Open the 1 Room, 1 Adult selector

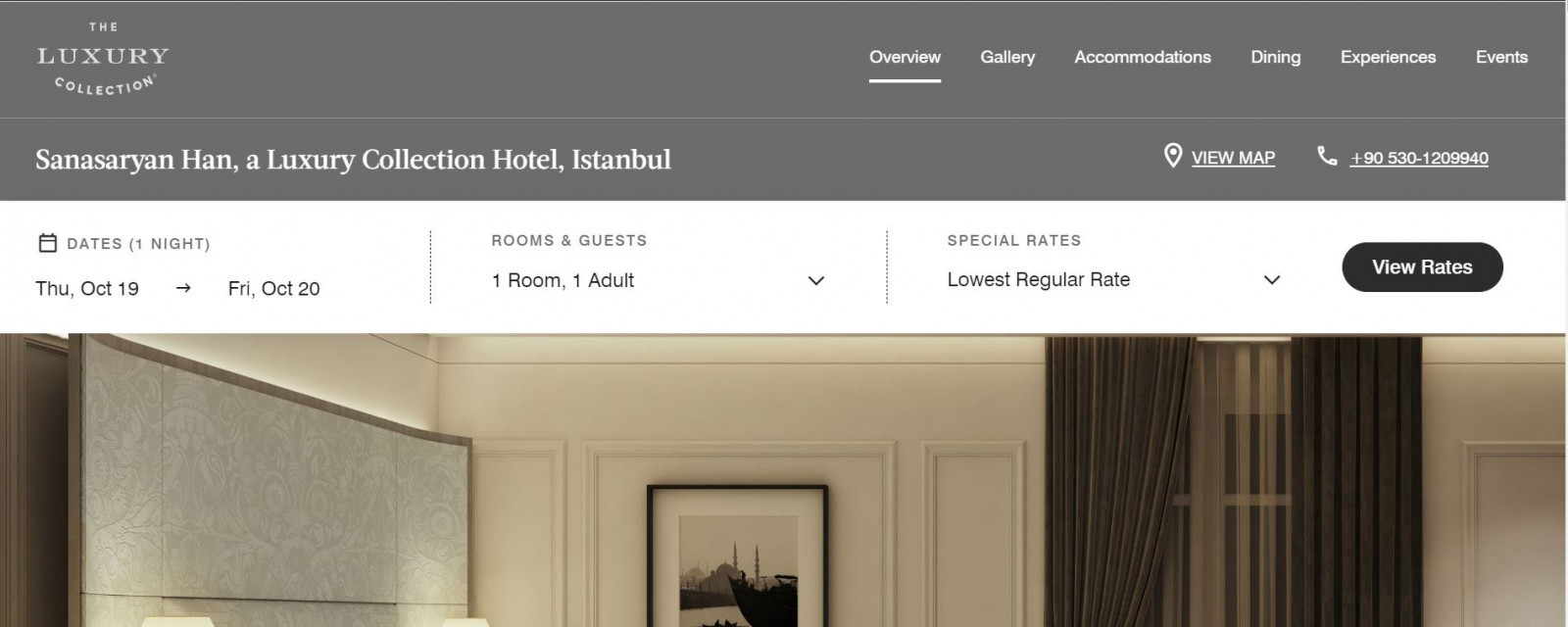(x=658, y=281)
